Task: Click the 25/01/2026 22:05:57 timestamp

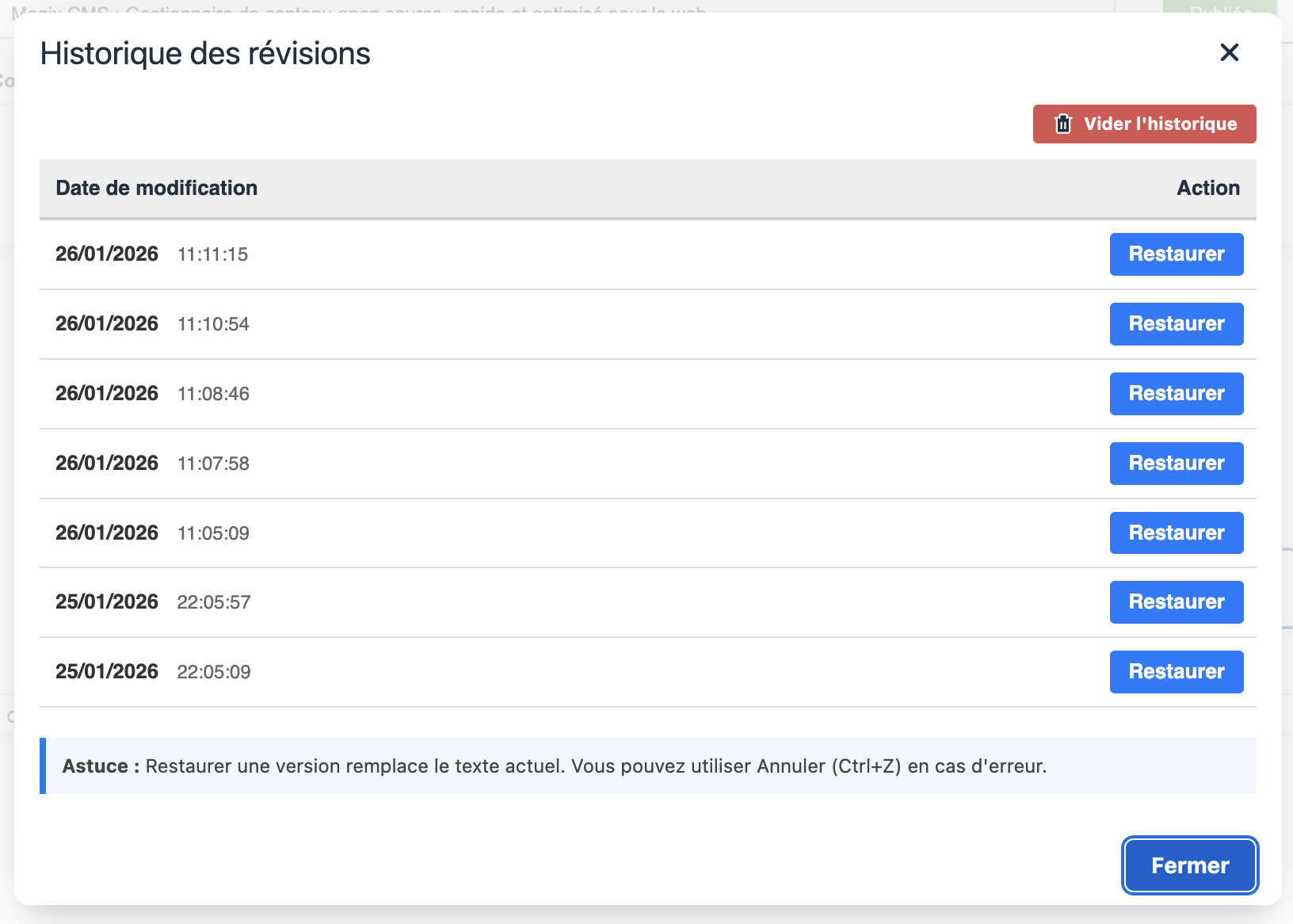Action: [214, 602]
